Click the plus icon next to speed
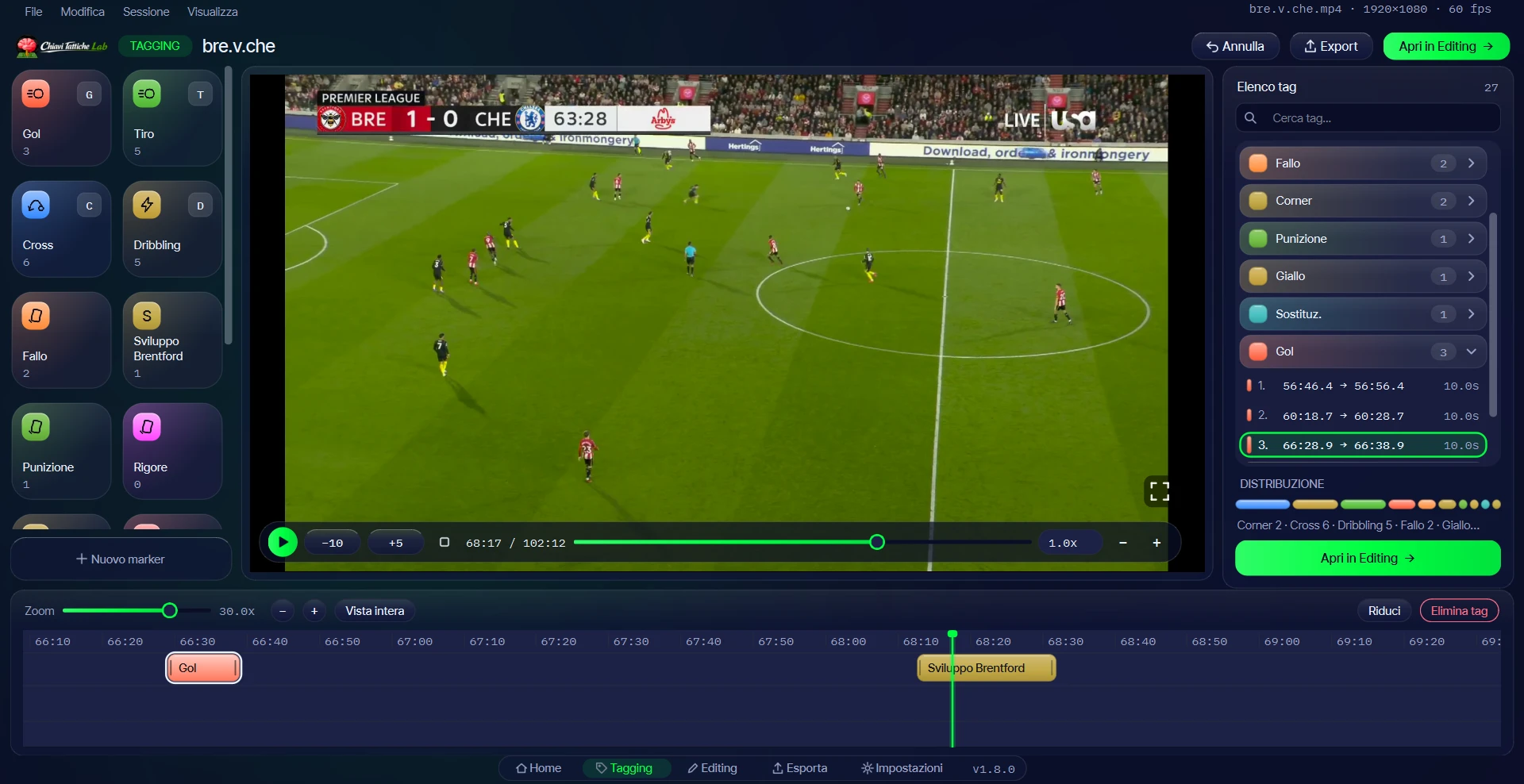 (x=1156, y=543)
